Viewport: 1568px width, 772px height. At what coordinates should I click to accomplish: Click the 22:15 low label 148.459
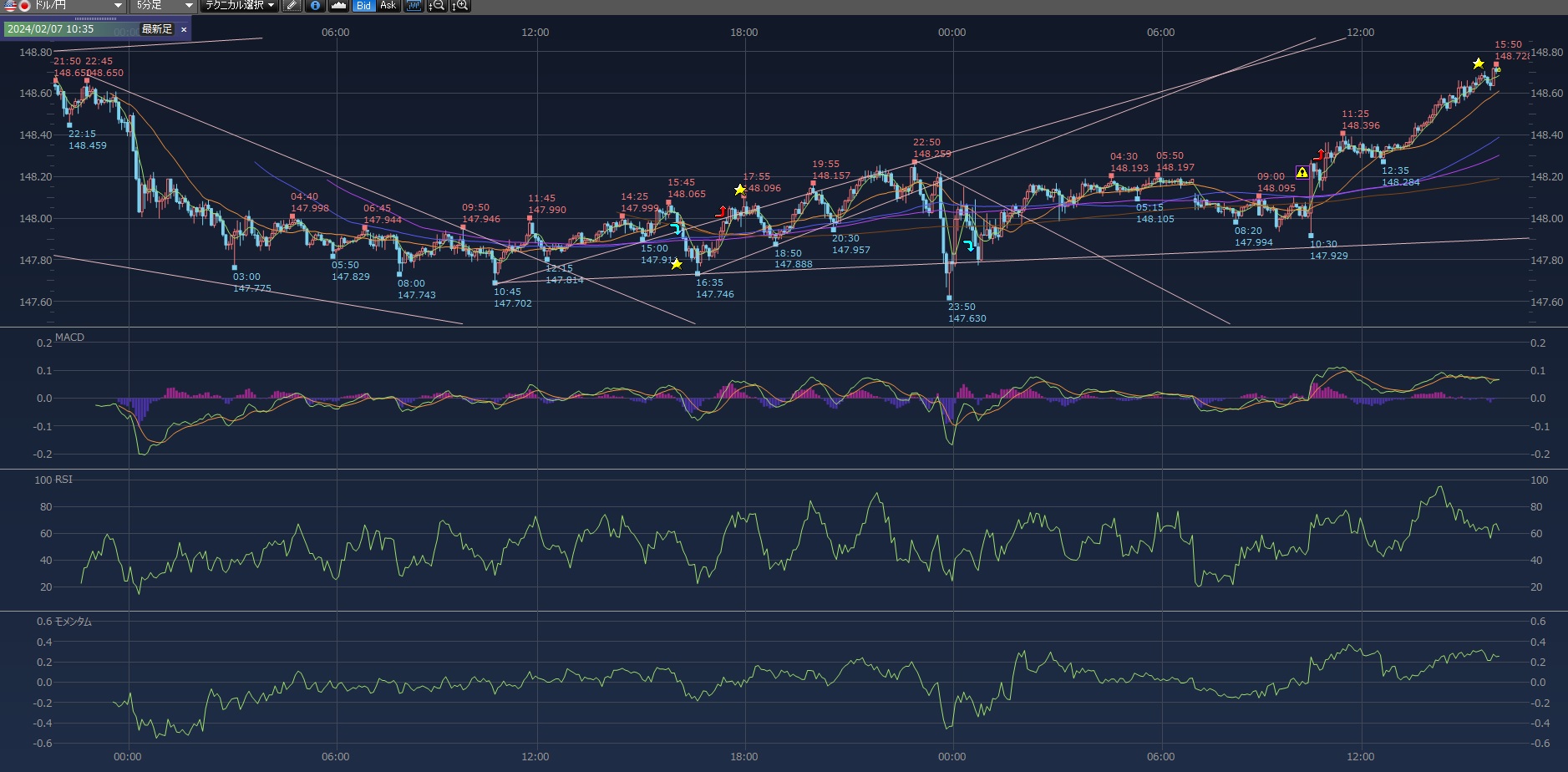[88, 140]
